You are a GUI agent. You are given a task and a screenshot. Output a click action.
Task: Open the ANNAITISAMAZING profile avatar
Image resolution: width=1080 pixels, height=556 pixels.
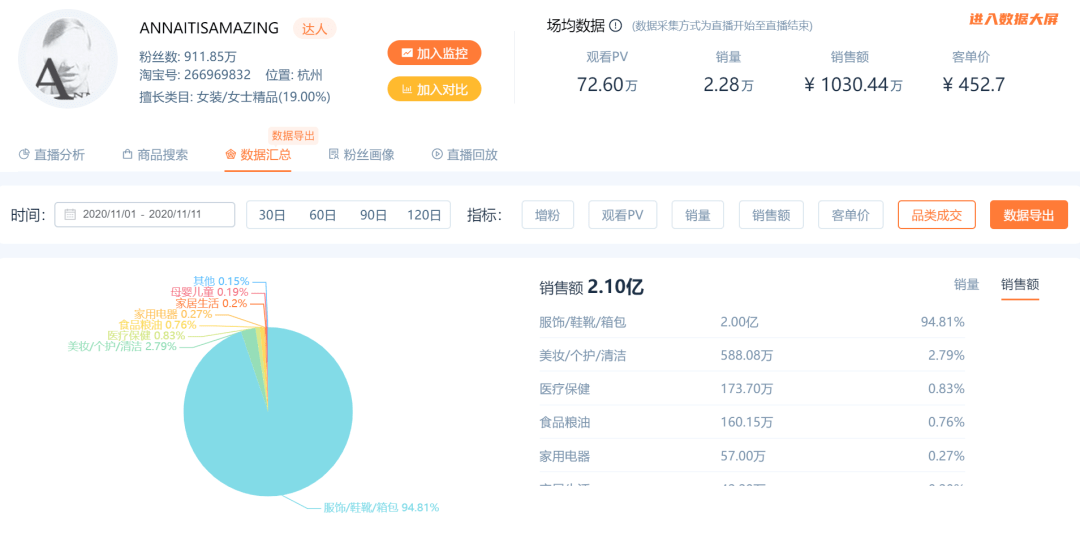pyautogui.click(x=68, y=59)
